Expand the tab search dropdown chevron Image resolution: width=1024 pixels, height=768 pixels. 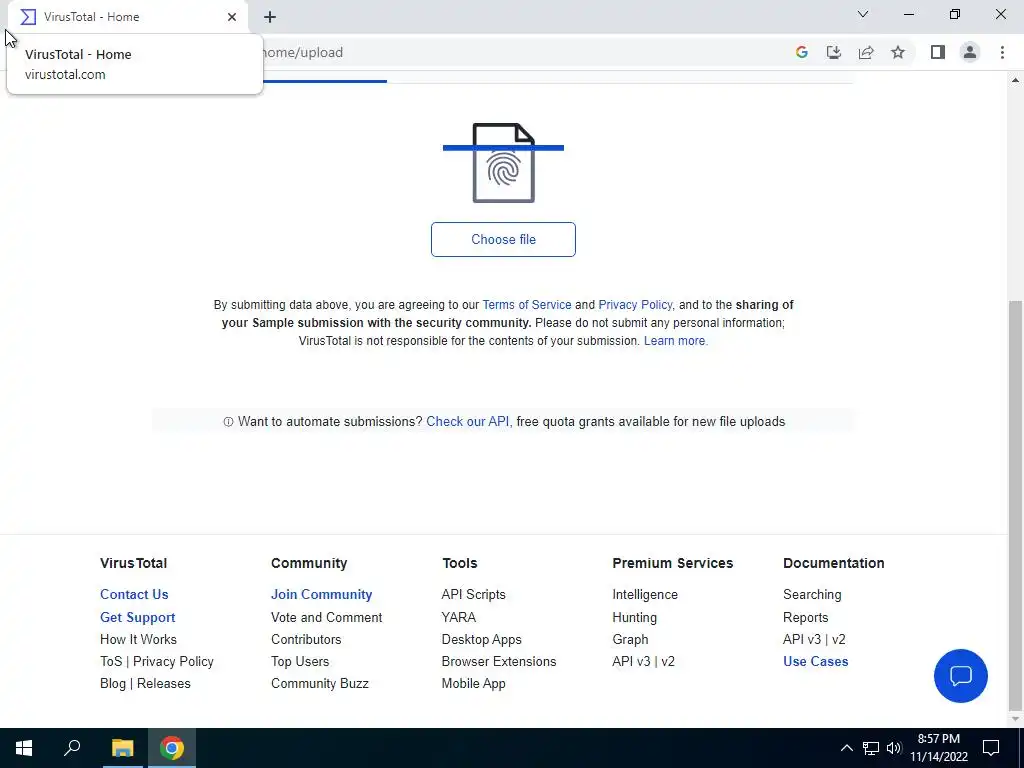coord(863,14)
